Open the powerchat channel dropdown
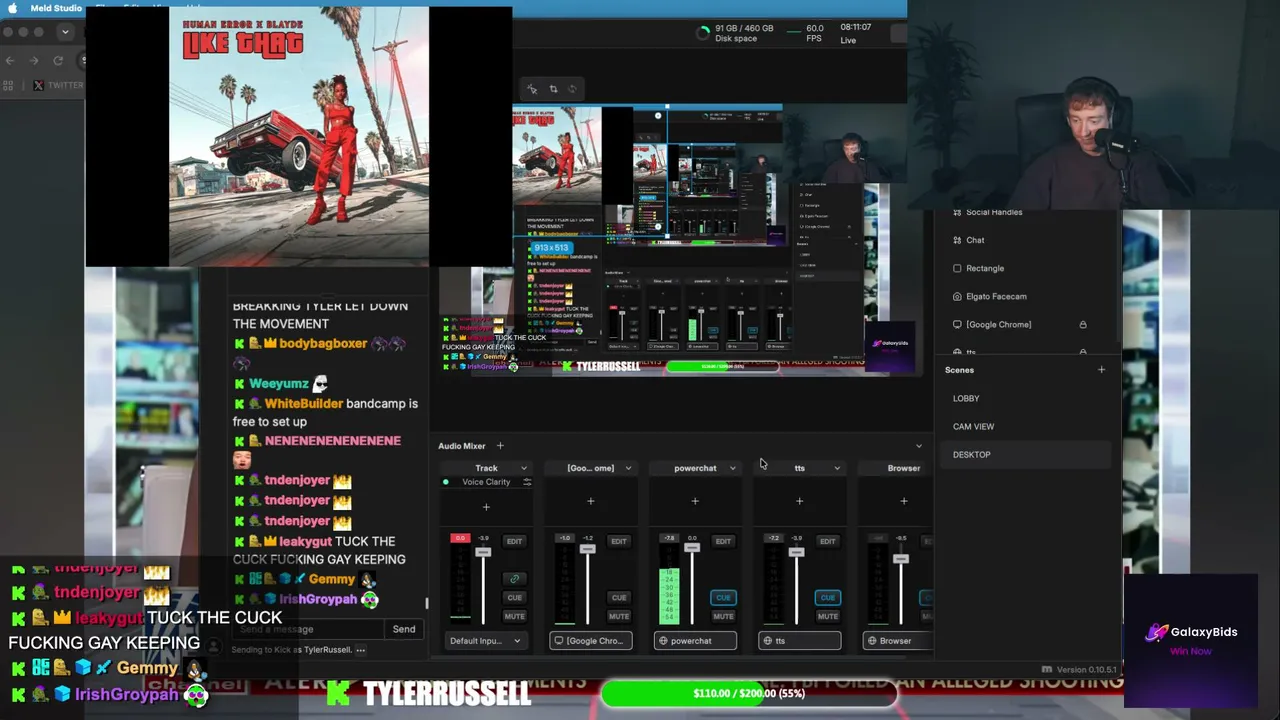Image resolution: width=1280 pixels, height=720 pixels. pyautogui.click(x=732, y=468)
